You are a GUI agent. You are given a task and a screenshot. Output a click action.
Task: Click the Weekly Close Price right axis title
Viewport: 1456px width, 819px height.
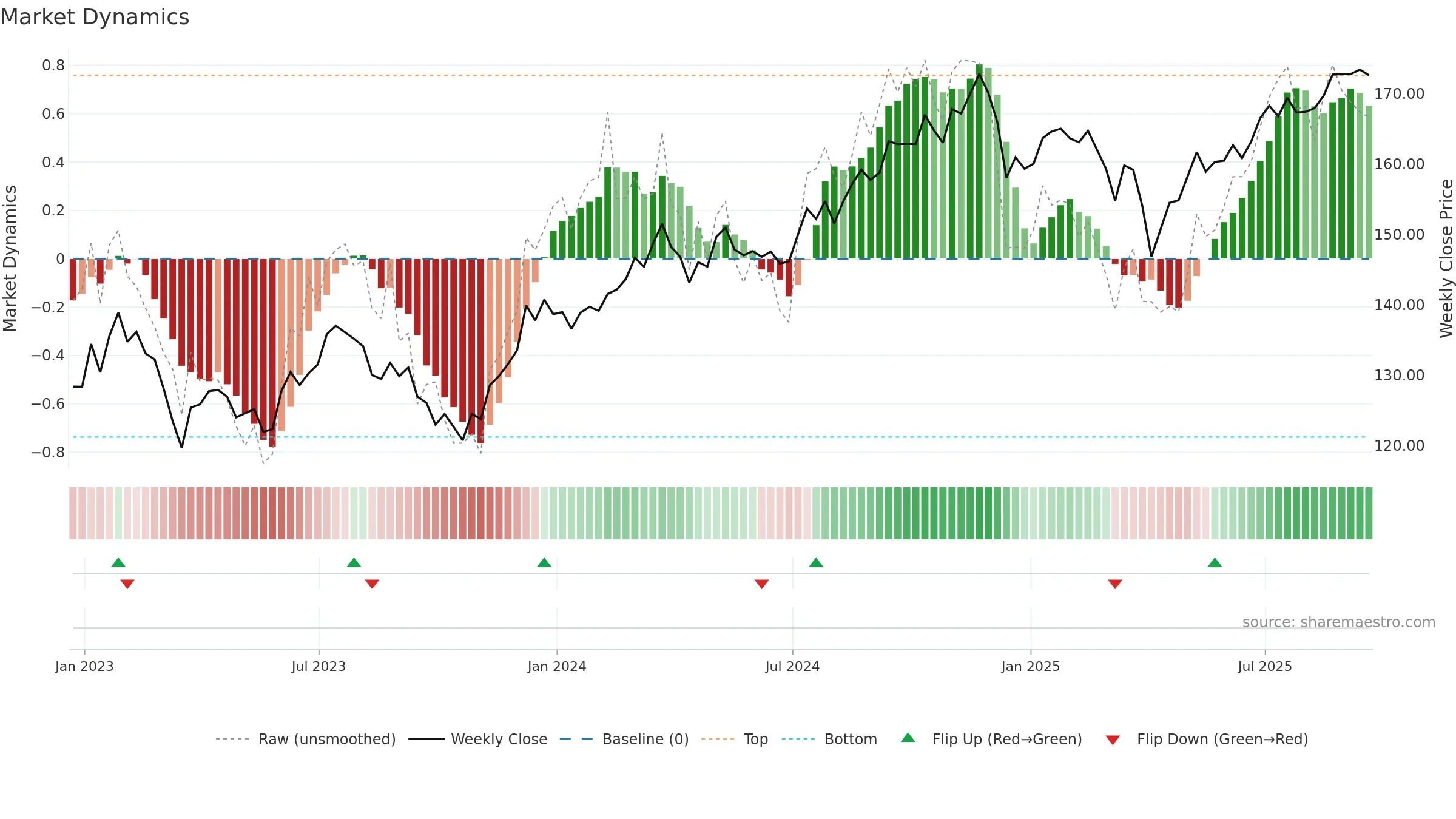tap(1446, 258)
